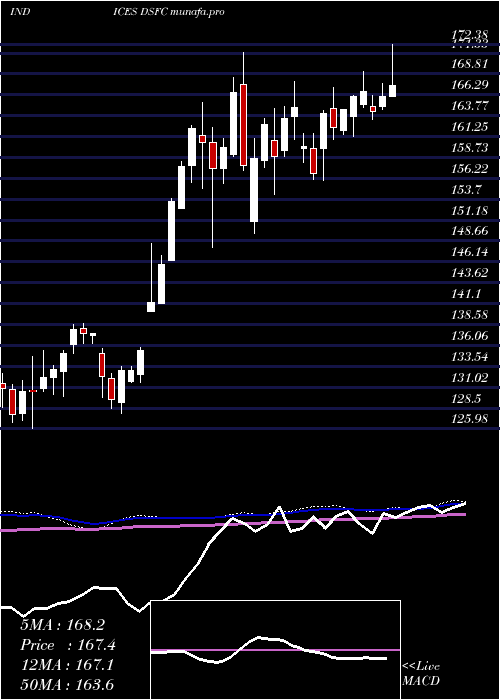Open the MACD inset mini chart
The height and width of the screenshot is (700, 500).
pos(275,650)
